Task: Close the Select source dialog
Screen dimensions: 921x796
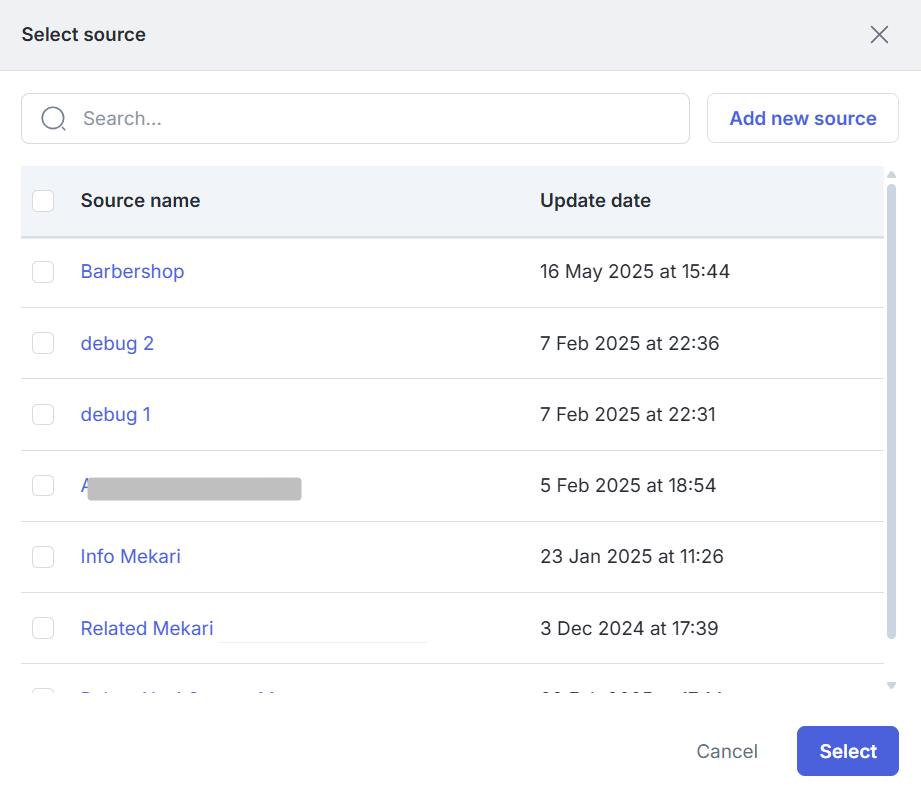Action: (x=879, y=35)
